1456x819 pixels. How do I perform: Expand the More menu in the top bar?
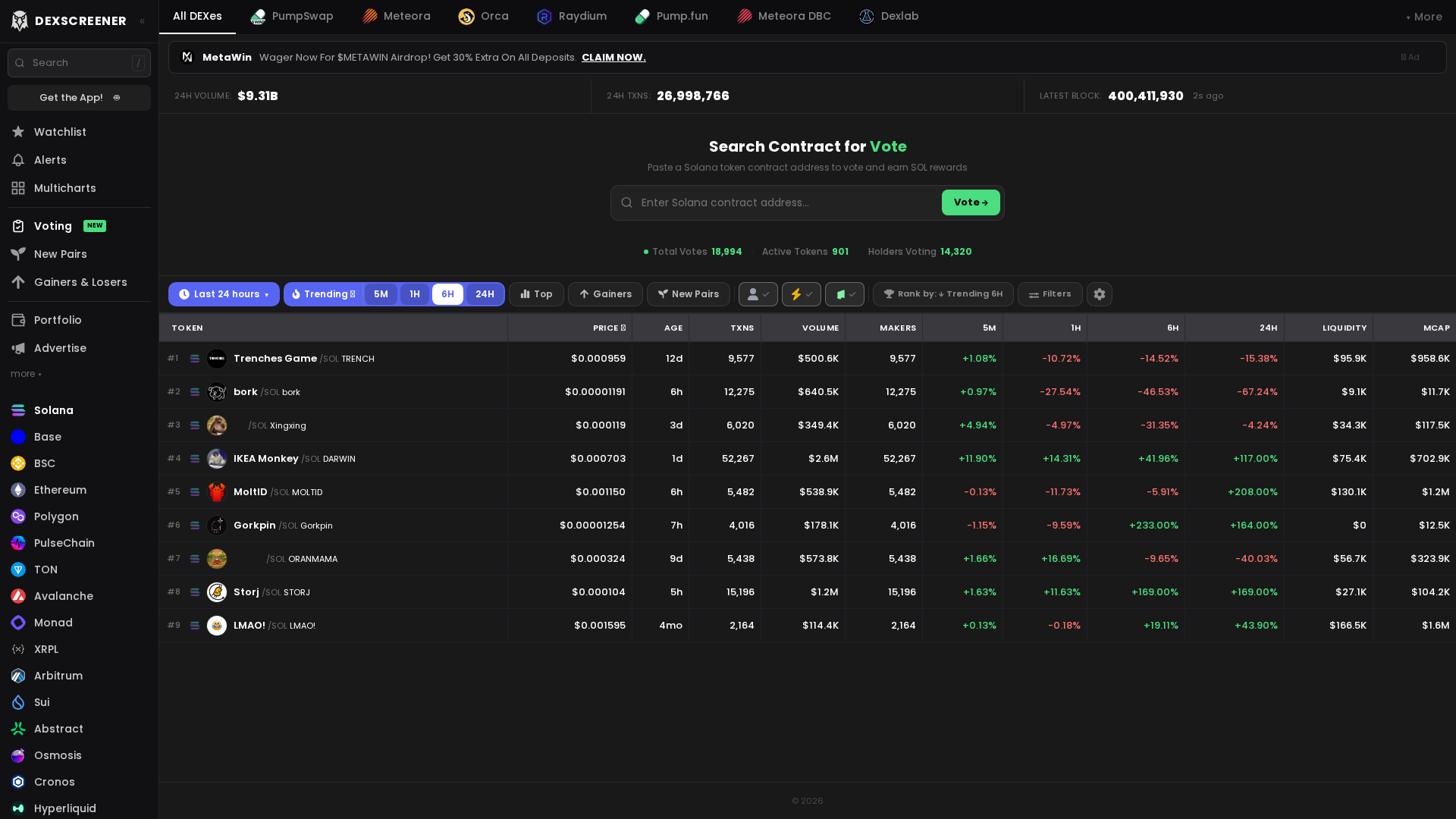pos(1423,16)
